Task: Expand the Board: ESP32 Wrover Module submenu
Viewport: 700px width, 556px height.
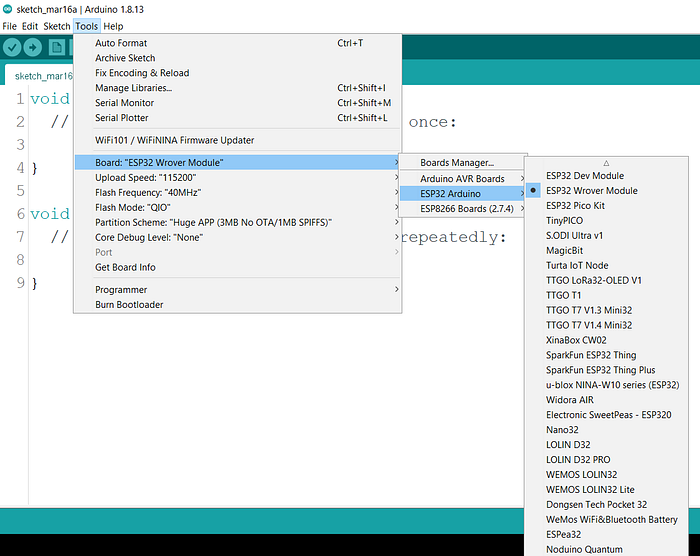Action: pyautogui.click(x=238, y=163)
